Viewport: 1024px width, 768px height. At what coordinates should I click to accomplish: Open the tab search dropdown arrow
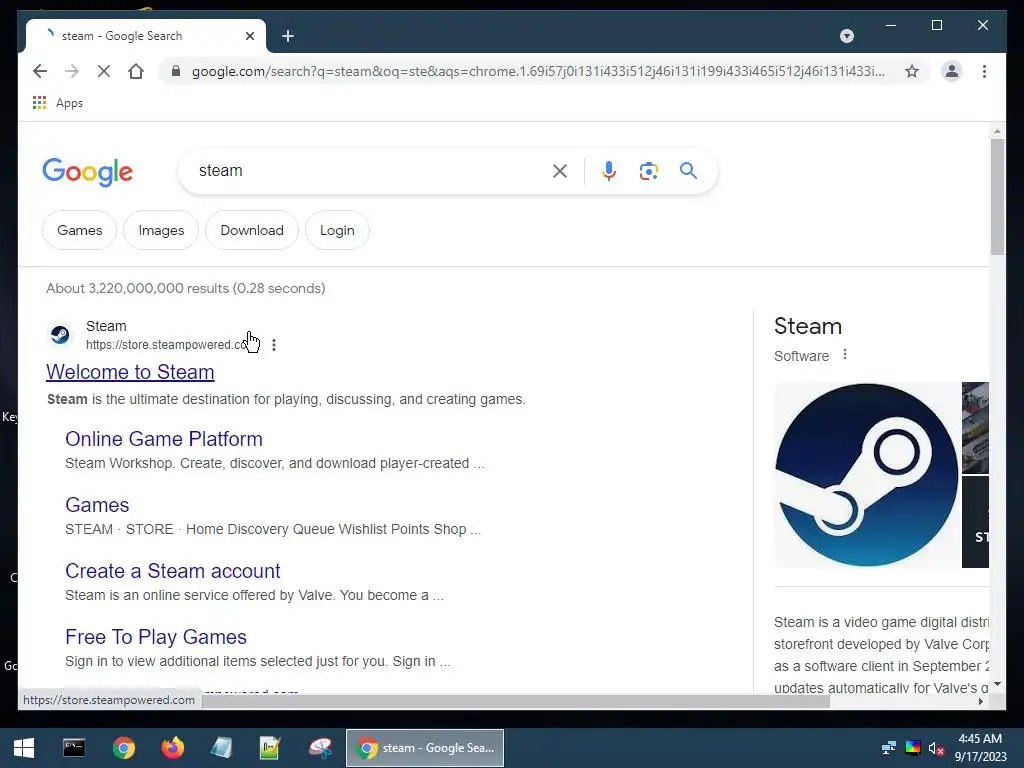[846, 36]
